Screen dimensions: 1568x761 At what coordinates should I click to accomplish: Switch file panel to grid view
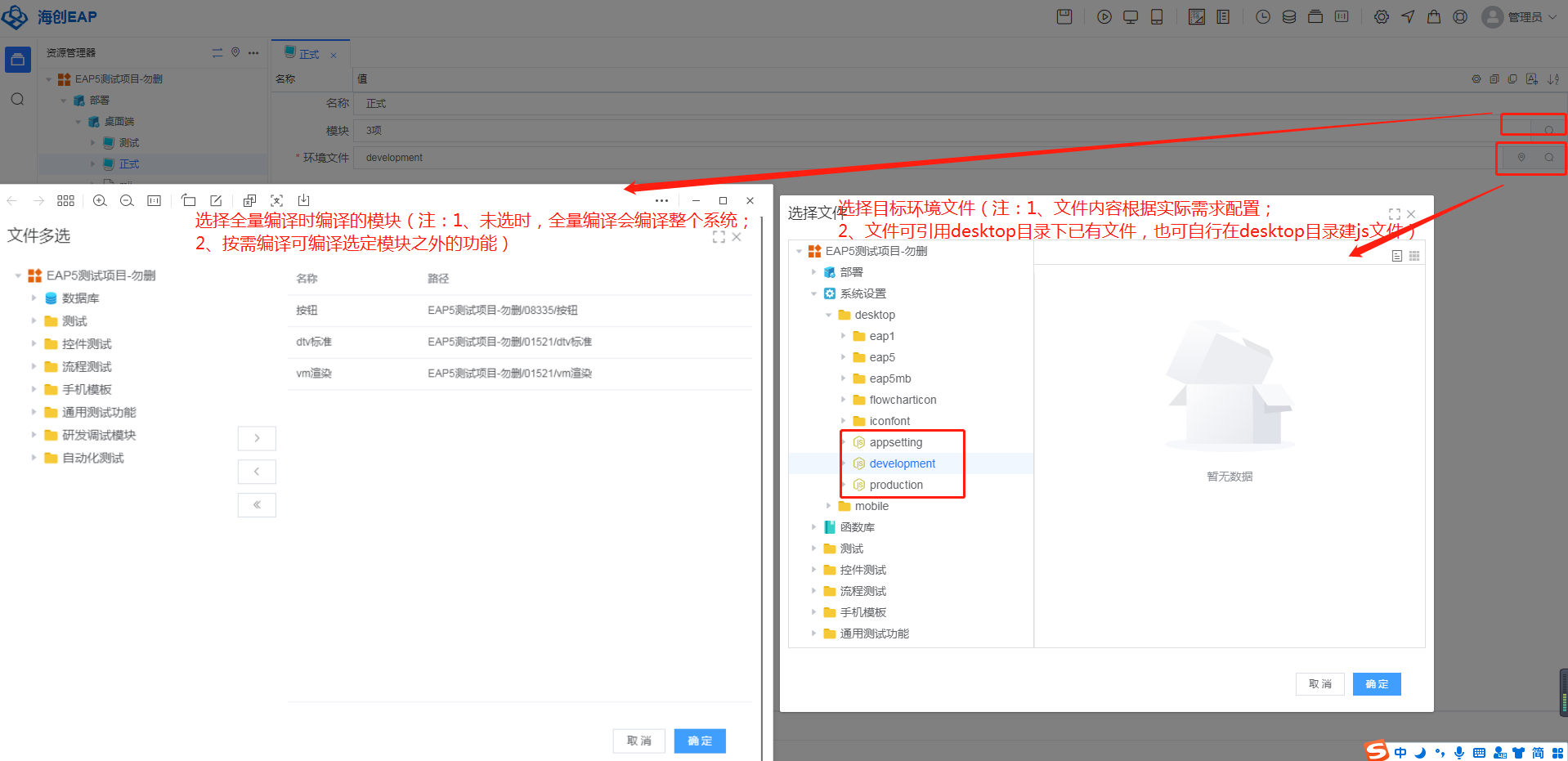[1414, 256]
